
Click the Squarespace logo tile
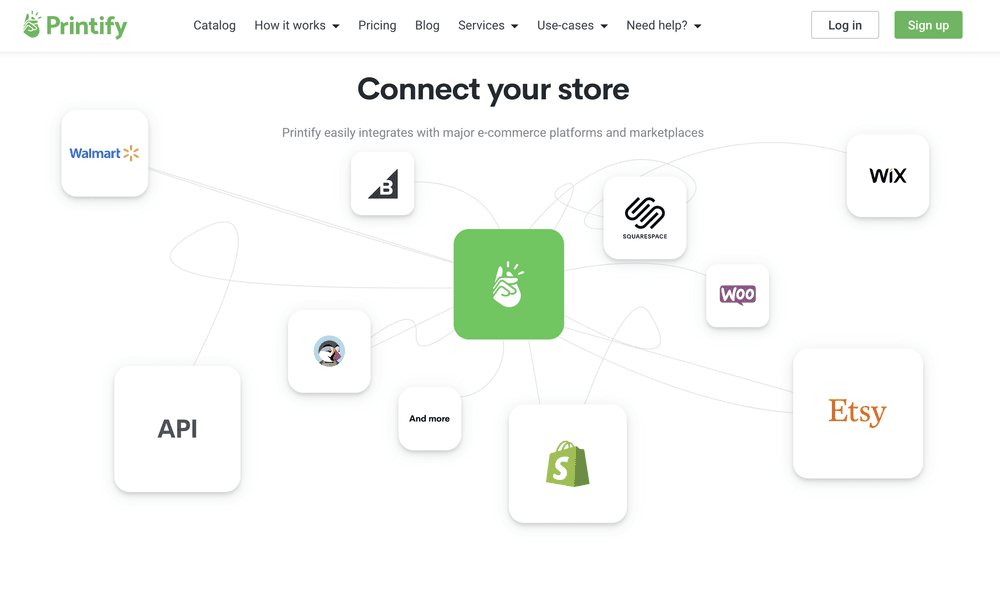pos(645,218)
